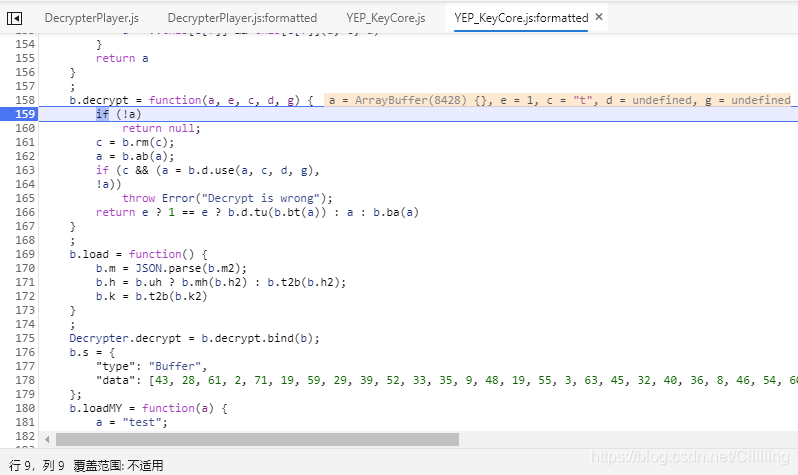Image resolution: width=798 pixels, height=475 pixels.
Task: Click "b.mh(b.h2)" on line 171
Action: [214, 283]
